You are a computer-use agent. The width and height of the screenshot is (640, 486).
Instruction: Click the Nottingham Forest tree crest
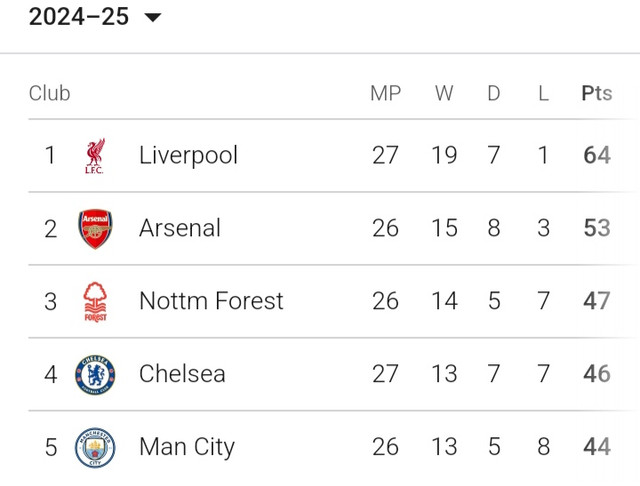coord(95,302)
